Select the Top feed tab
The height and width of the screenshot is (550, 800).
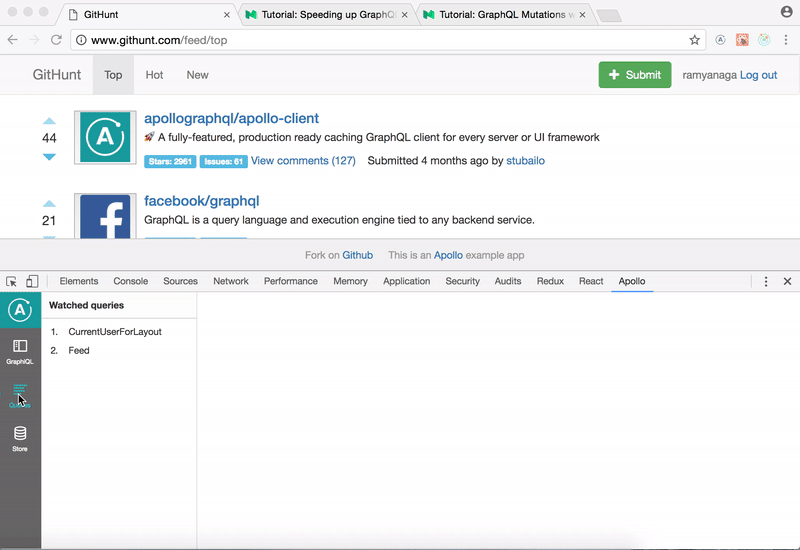click(x=113, y=75)
